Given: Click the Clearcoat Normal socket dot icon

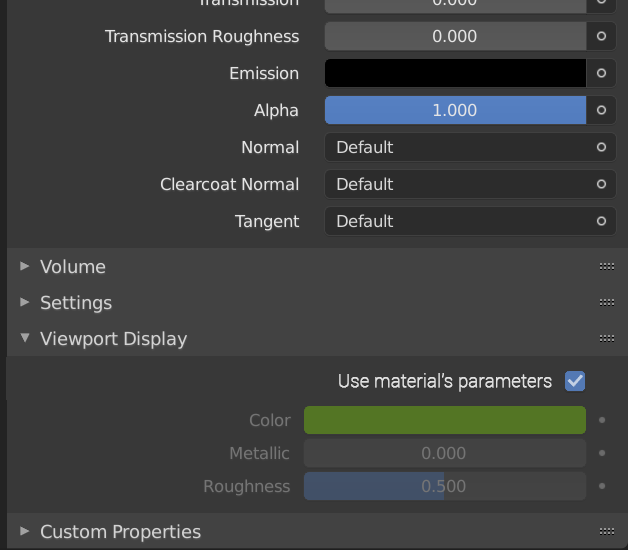Looking at the screenshot, I should point(601,184).
